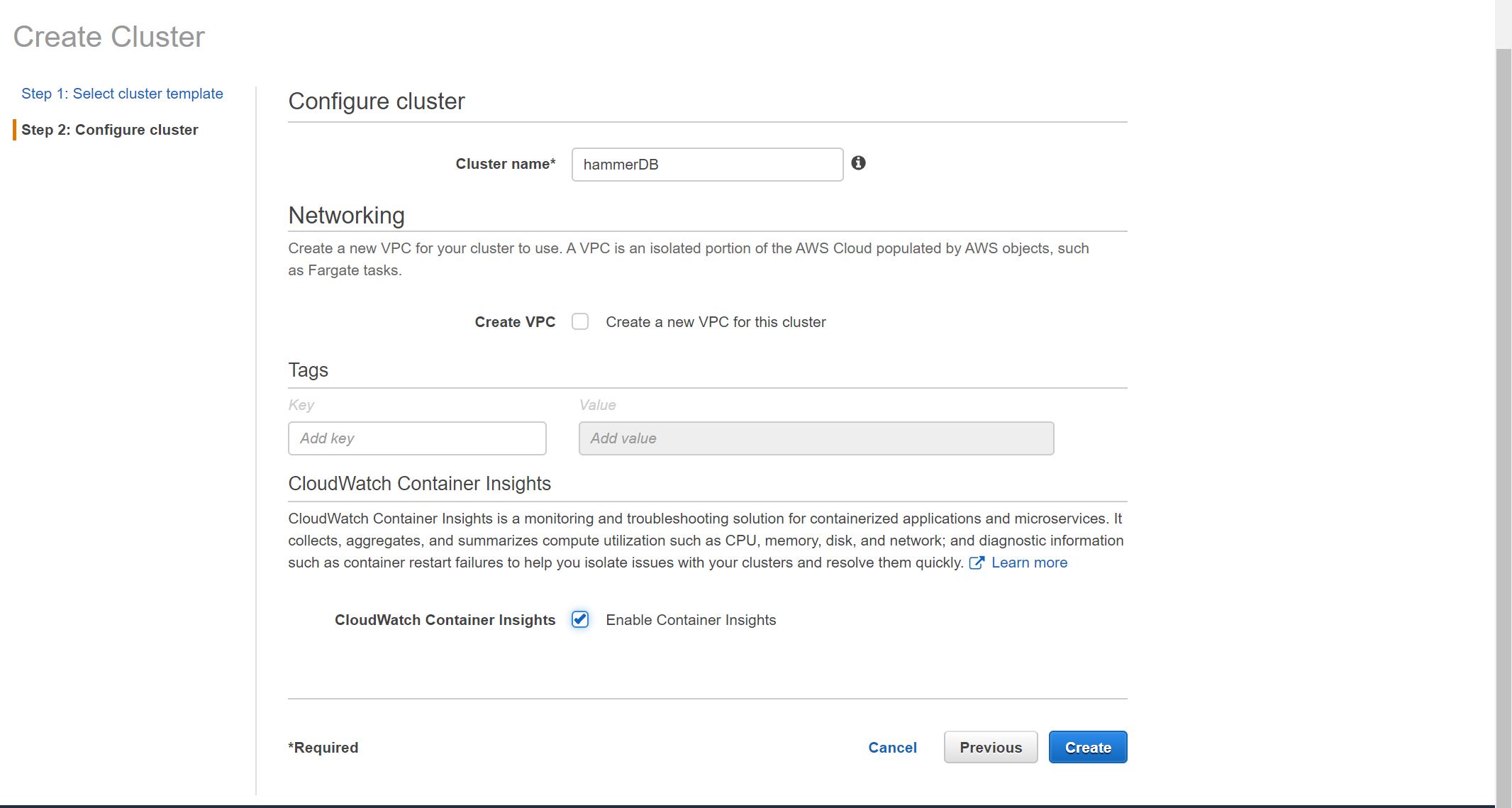
Task: Select Step 2: Configure cluster in sidebar
Action: (110, 130)
